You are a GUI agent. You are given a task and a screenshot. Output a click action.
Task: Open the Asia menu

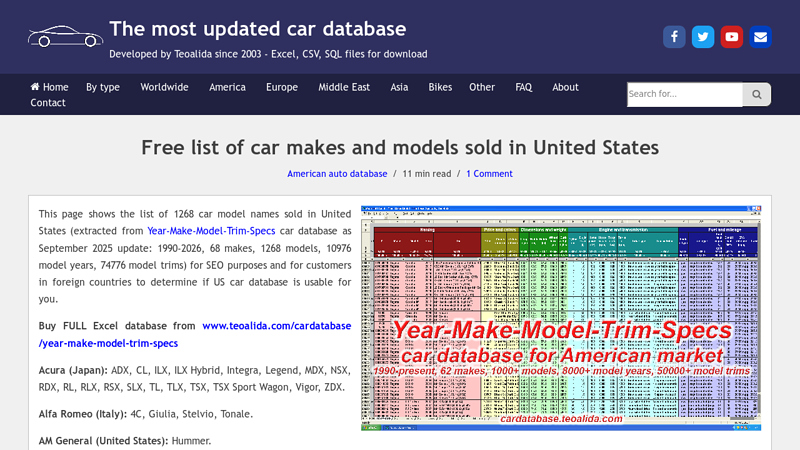tap(399, 87)
